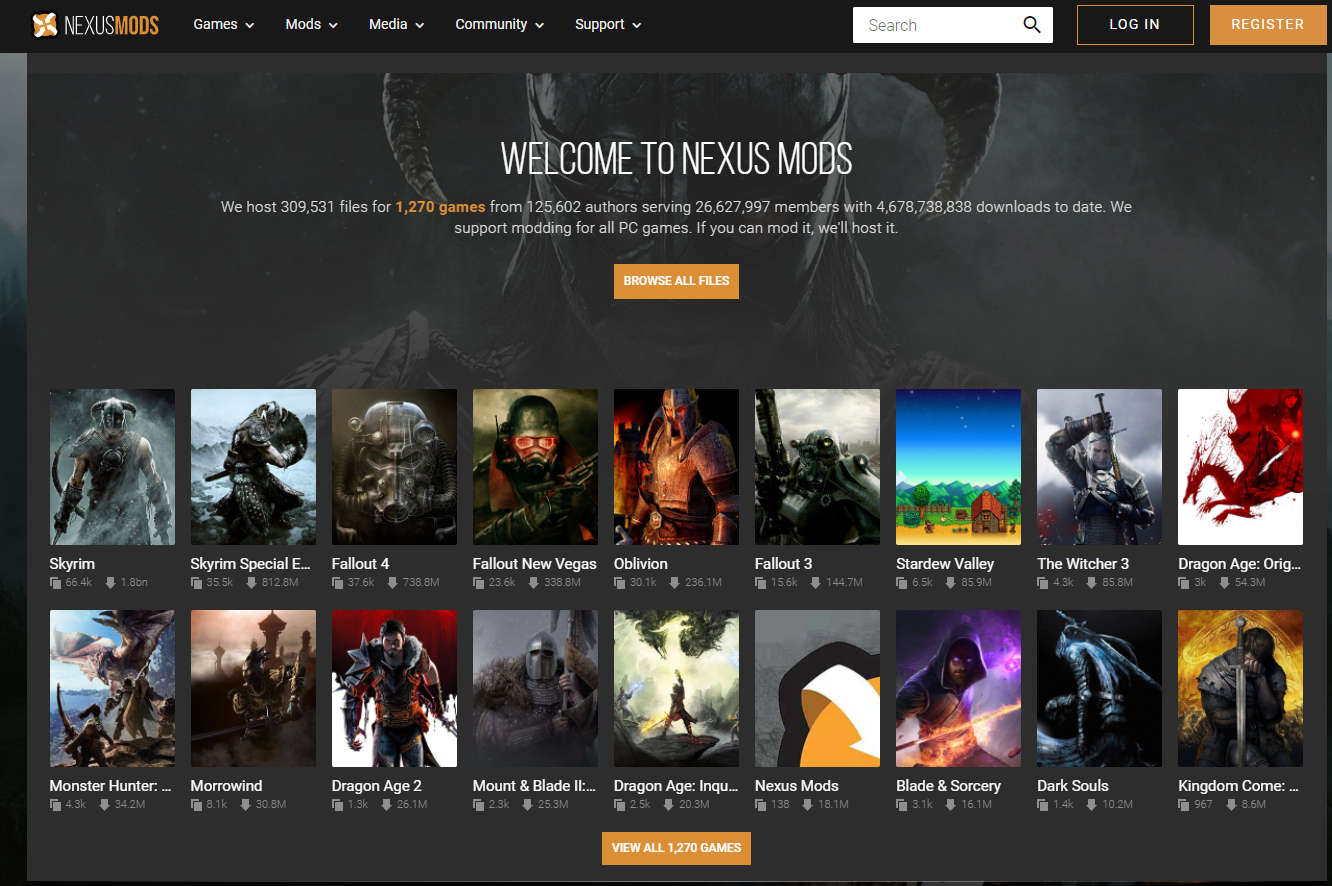The width and height of the screenshot is (1332, 886).
Task: Open the Fallout 3 cover thumbnail
Action: point(817,467)
